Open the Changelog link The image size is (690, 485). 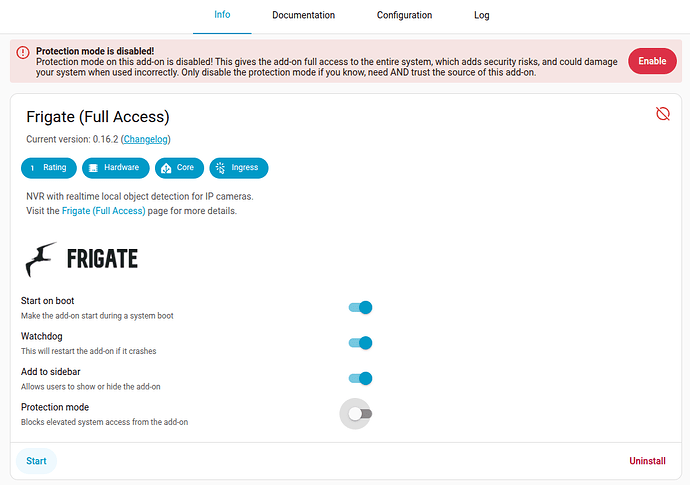(x=146, y=139)
